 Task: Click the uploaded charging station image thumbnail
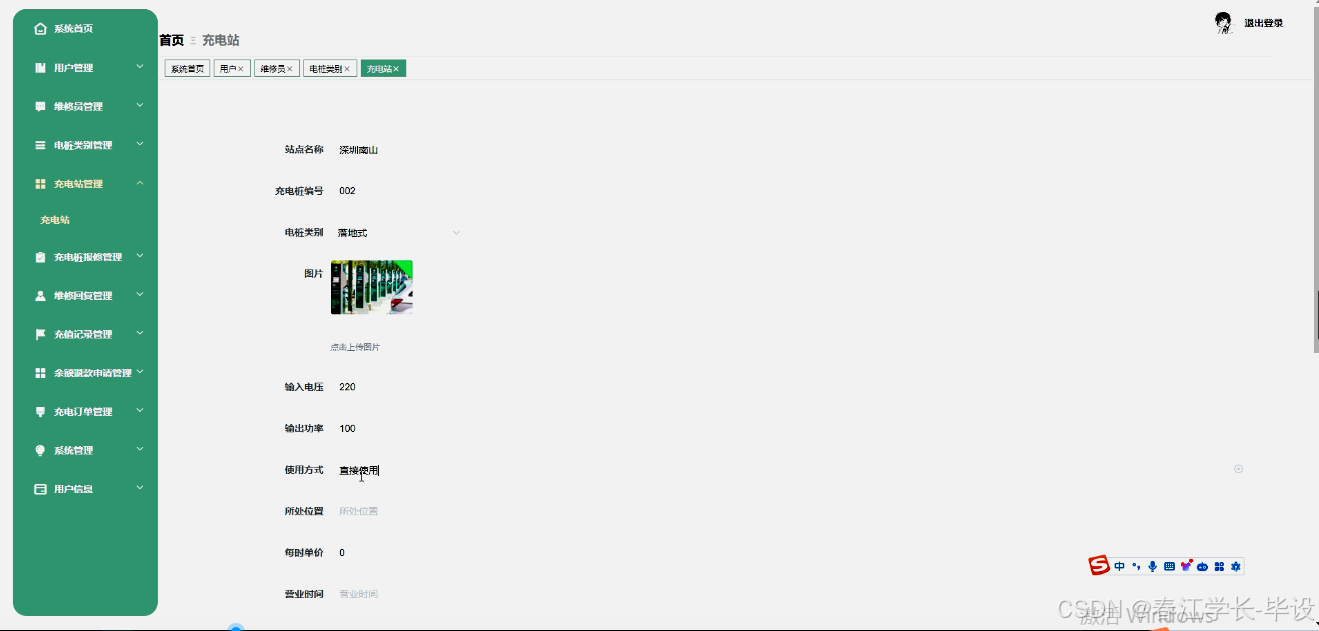pos(372,287)
